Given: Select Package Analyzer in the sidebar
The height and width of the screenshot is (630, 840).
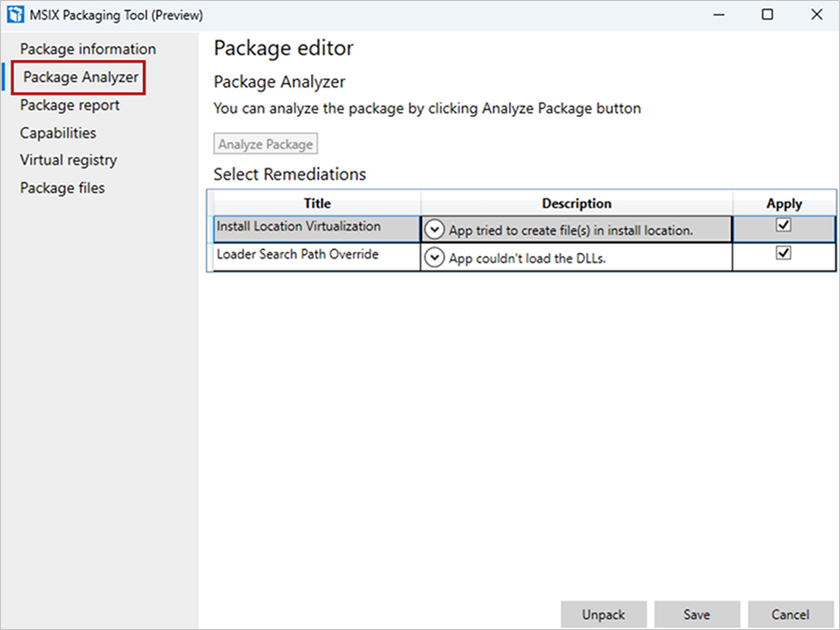Looking at the screenshot, I should pyautogui.click(x=80, y=77).
